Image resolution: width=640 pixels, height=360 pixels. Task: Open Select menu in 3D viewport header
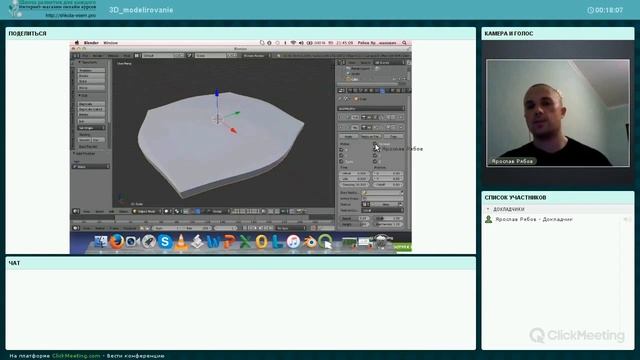pyautogui.click(x=99, y=211)
